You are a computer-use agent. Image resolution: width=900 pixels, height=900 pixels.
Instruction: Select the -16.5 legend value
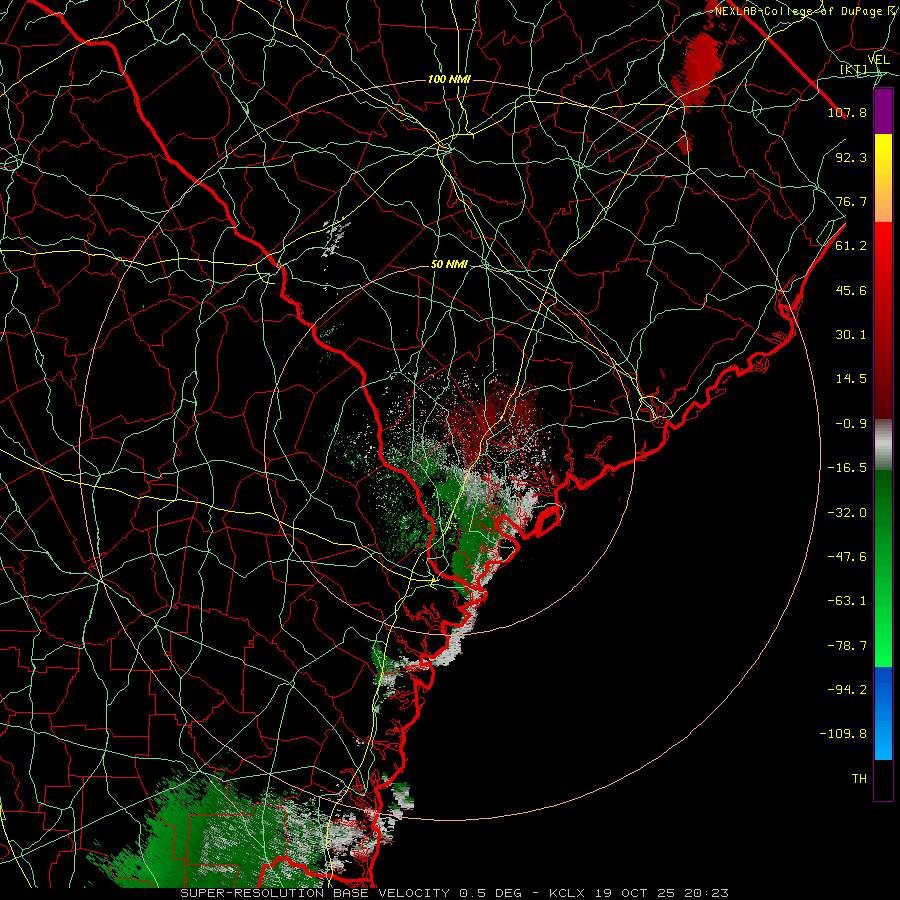point(847,468)
